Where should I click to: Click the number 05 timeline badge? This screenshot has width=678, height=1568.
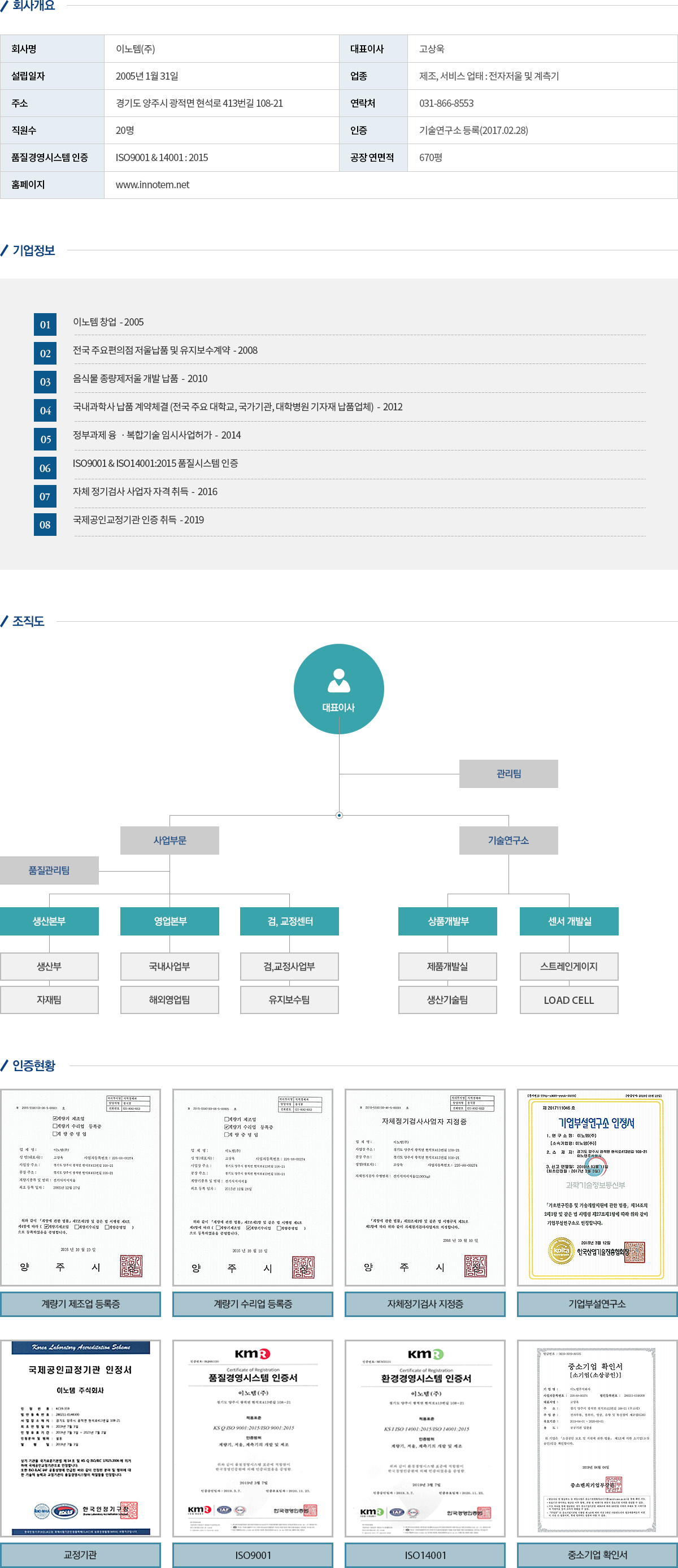pos(45,439)
